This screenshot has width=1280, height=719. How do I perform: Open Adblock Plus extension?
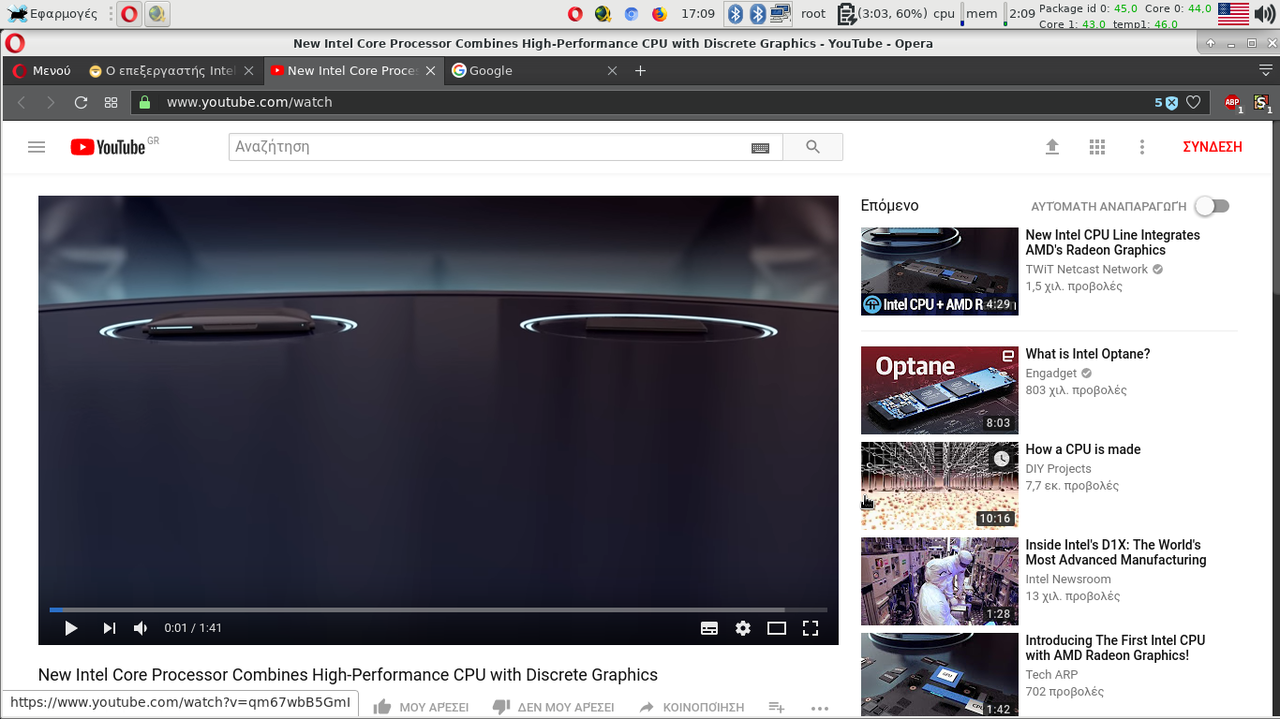click(1232, 102)
